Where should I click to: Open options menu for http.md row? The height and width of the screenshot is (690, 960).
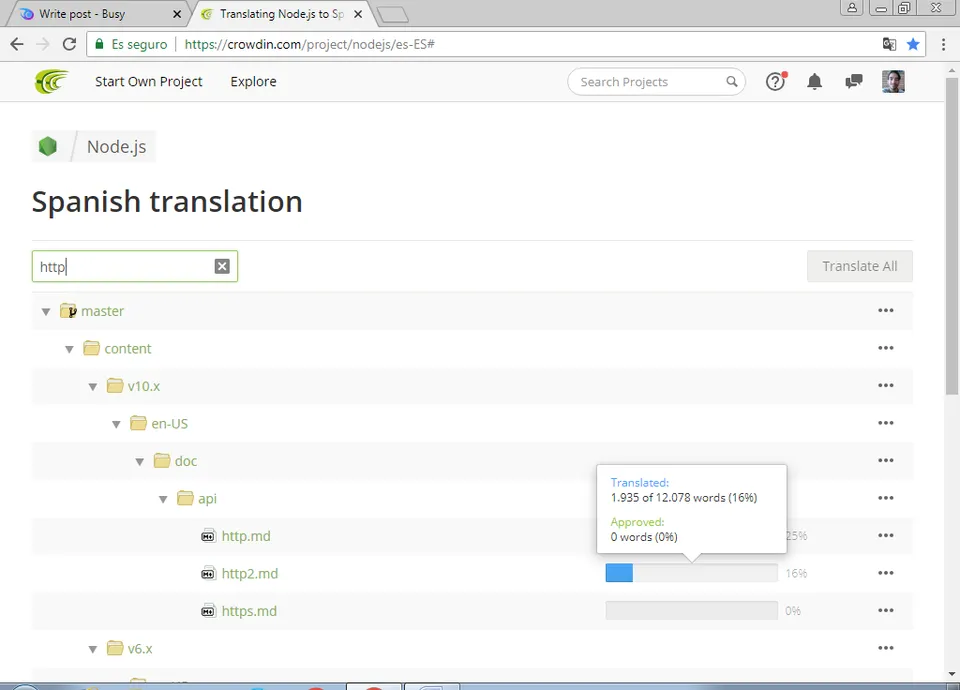click(885, 535)
